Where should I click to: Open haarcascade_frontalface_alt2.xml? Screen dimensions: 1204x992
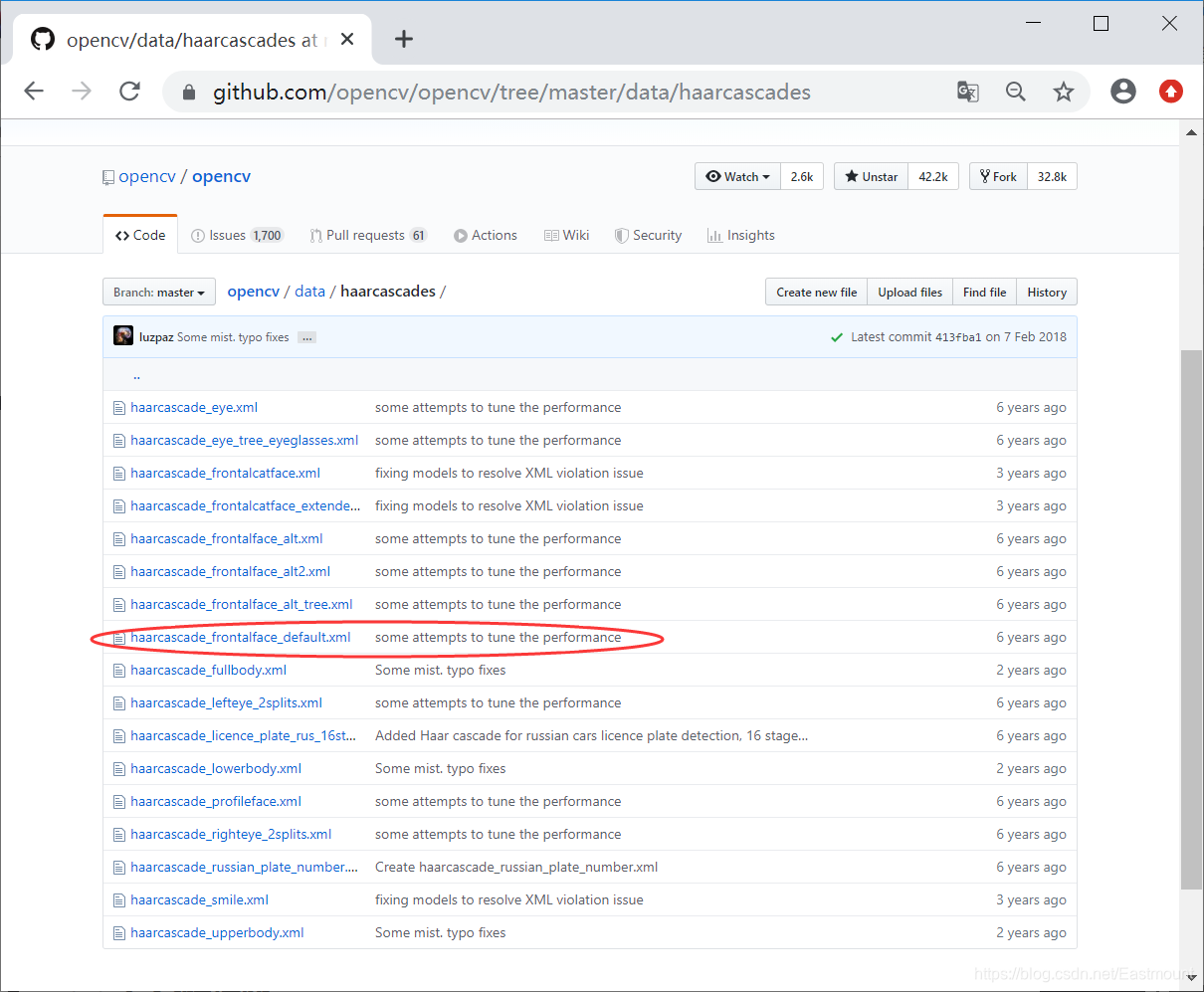230,572
